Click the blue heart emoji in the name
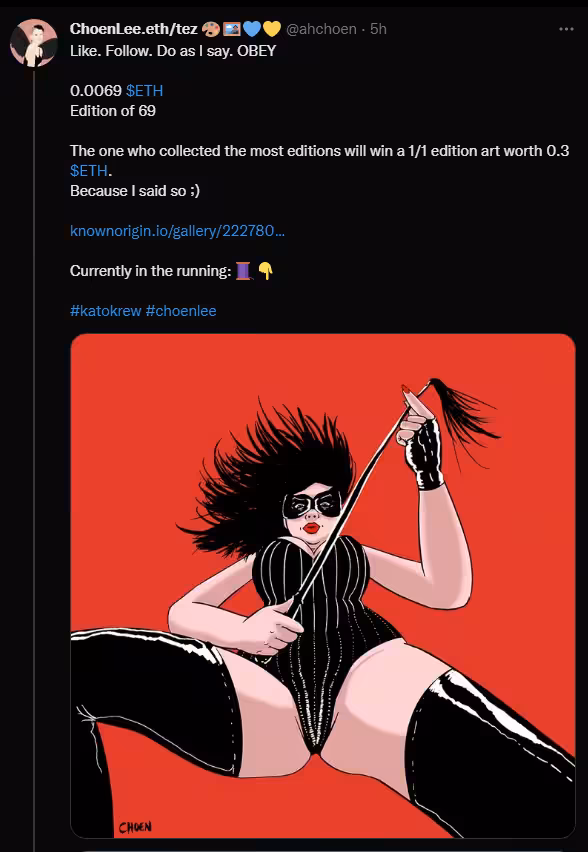This screenshot has height=852, width=588. 252,29
